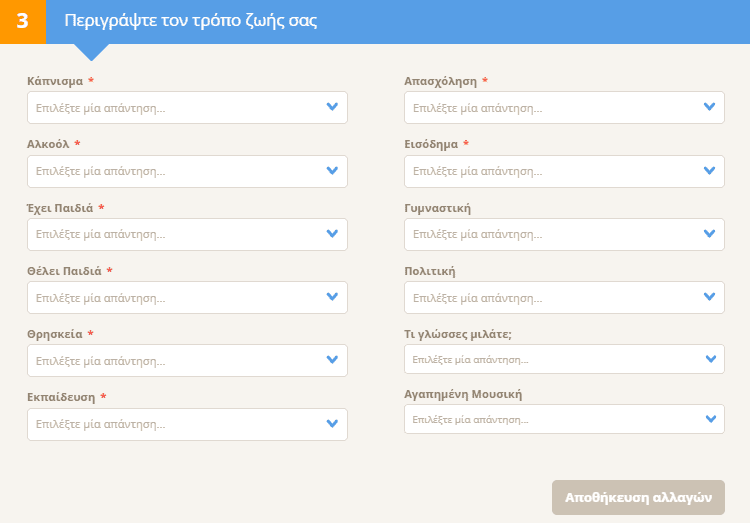Click the Αποθήκευση αλλαγών button
750x523 pixels.
coord(638,497)
